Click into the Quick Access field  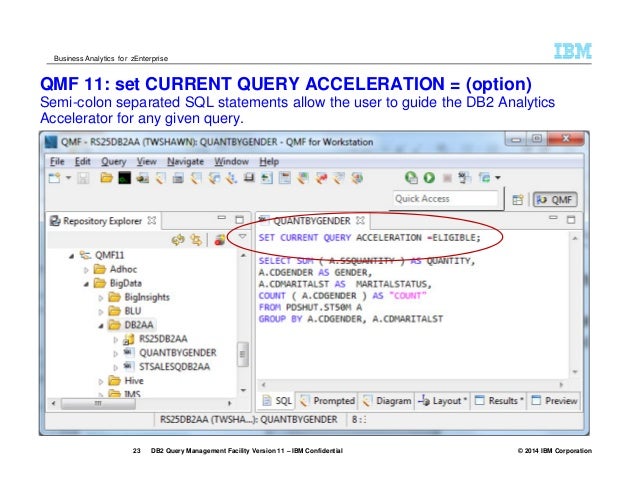click(446, 199)
